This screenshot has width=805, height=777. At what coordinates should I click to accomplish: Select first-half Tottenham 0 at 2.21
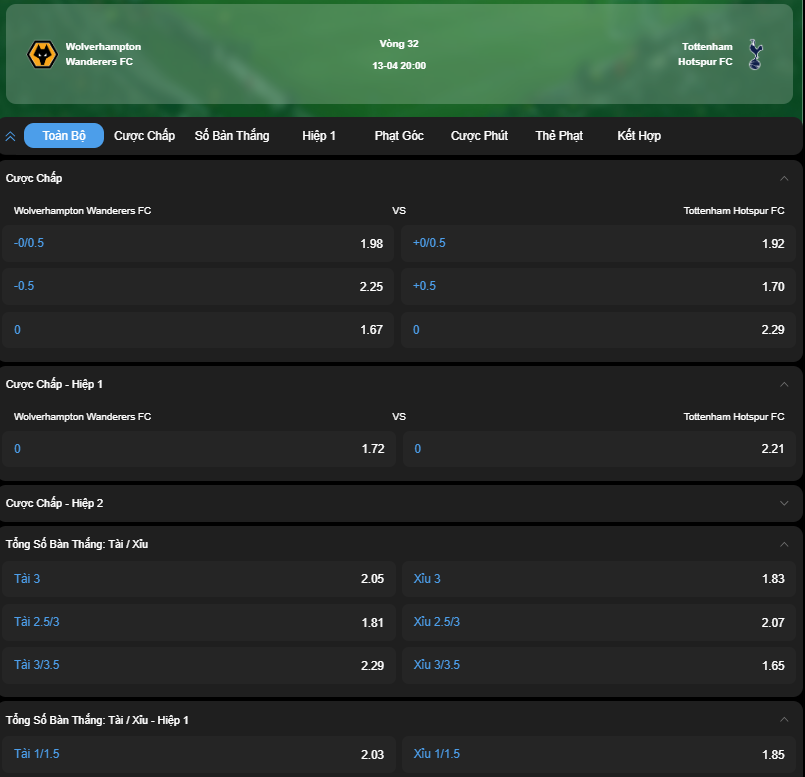[599, 449]
